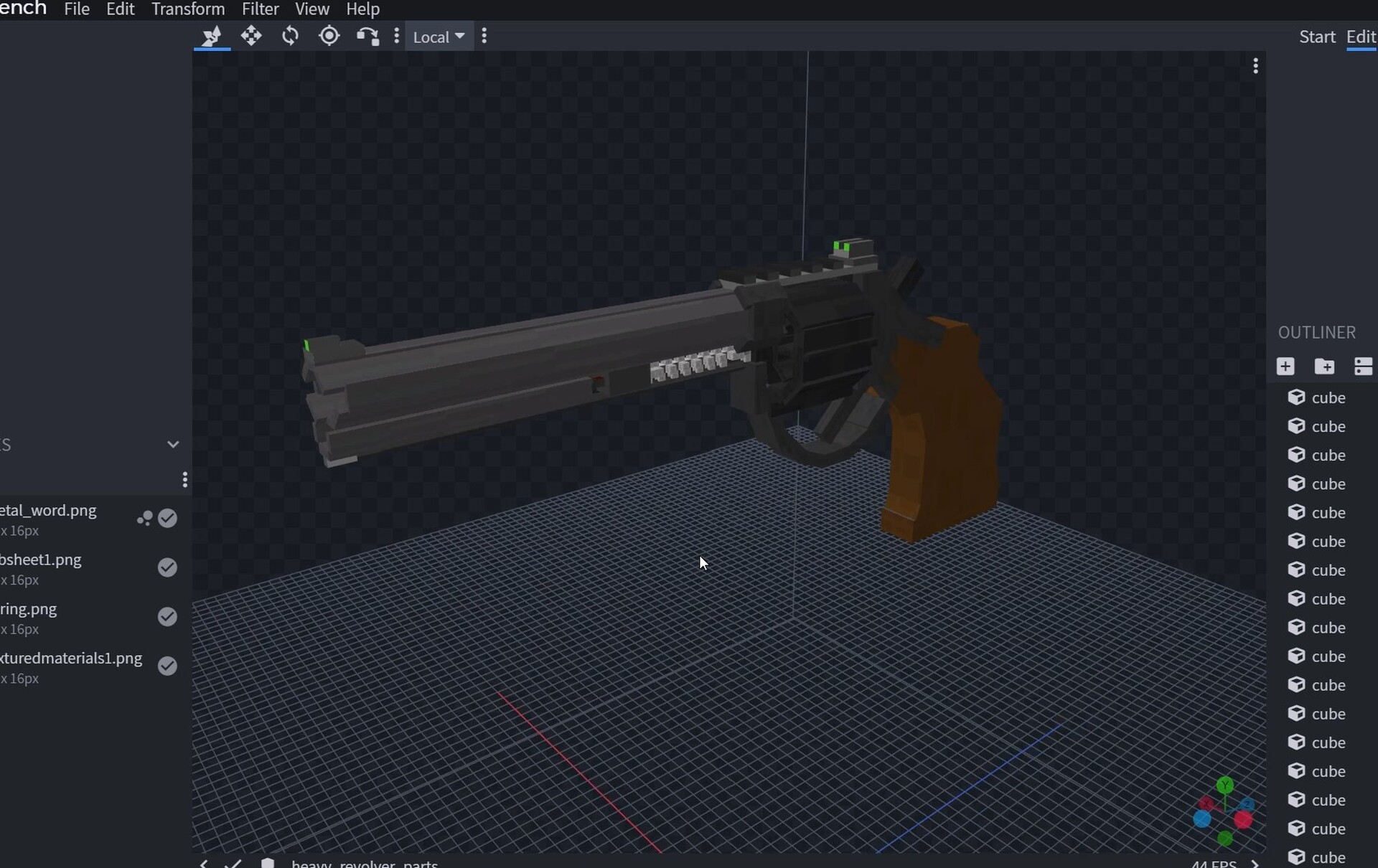The width and height of the screenshot is (1378, 868).
Task: Select the Resize tool
Action: [x=212, y=36]
